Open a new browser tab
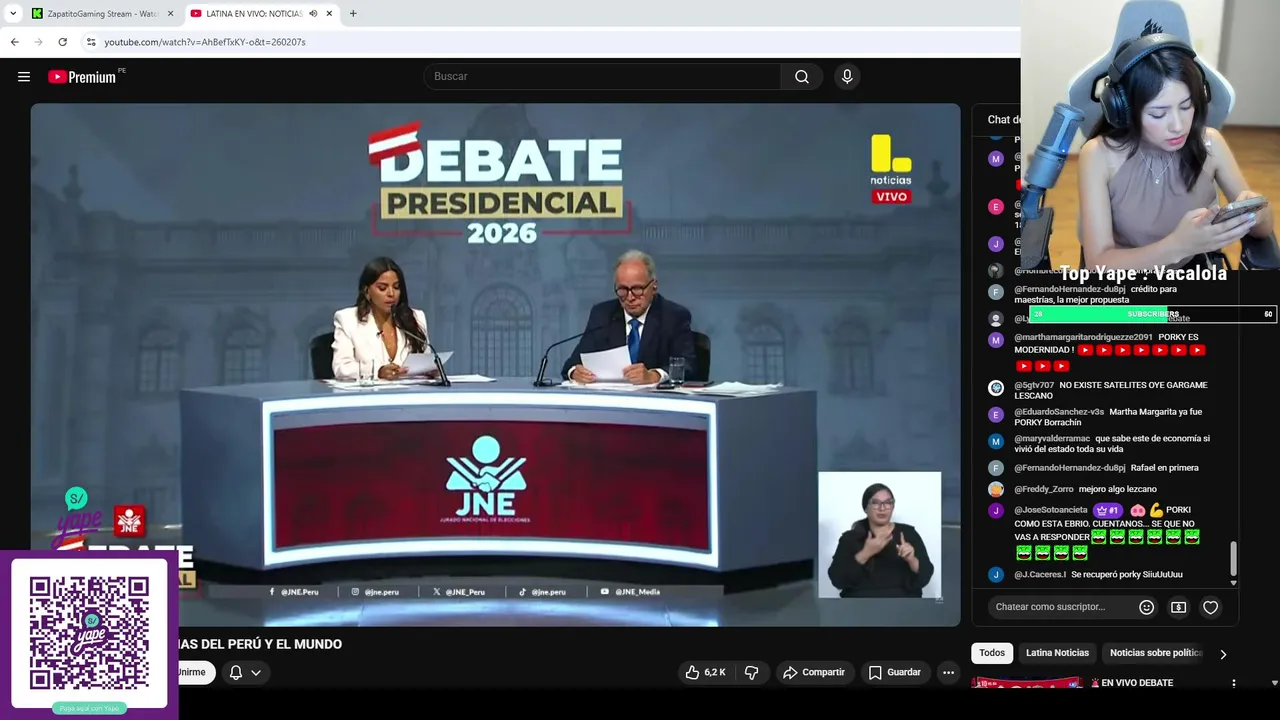 [353, 13]
